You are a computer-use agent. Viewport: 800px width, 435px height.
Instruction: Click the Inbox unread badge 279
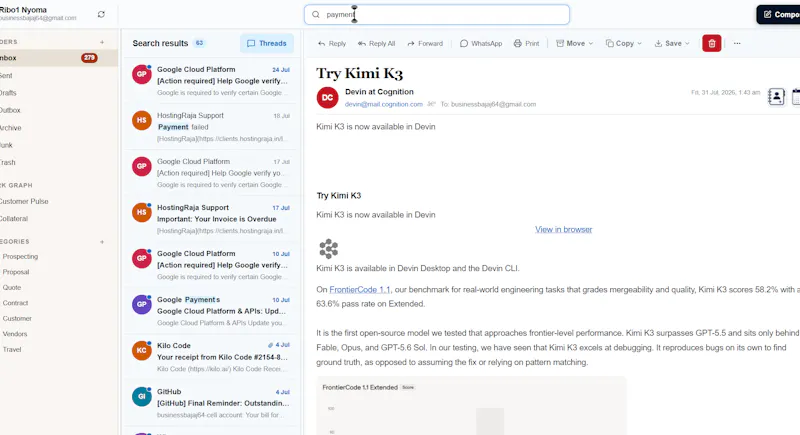click(x=89, y=58)
